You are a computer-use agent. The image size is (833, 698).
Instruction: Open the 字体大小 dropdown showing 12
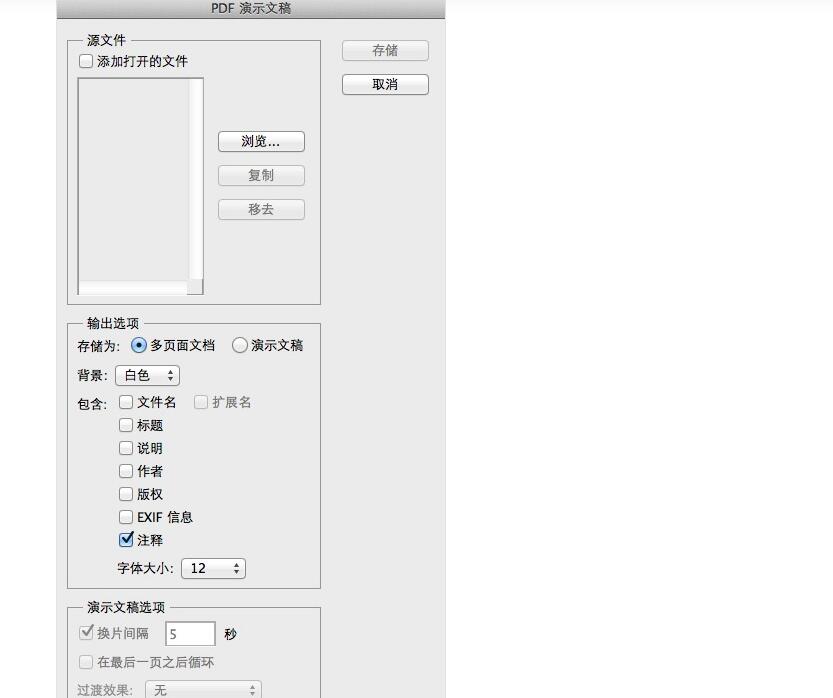click(x=213, y=568)
